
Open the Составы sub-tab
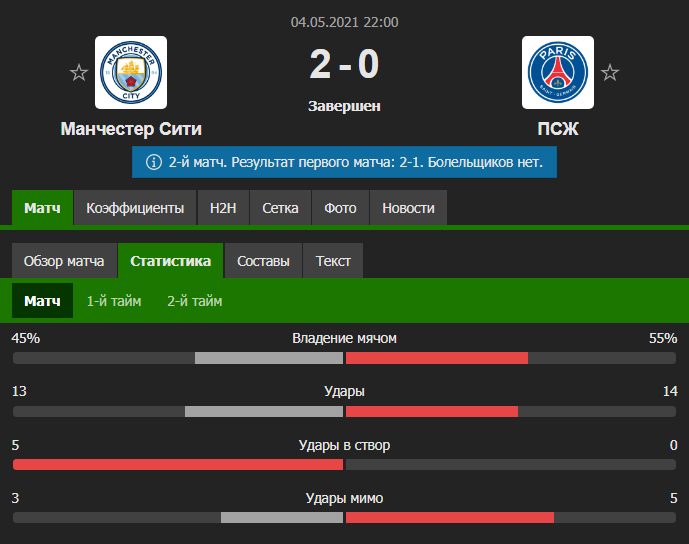click(x=263, y=261)
